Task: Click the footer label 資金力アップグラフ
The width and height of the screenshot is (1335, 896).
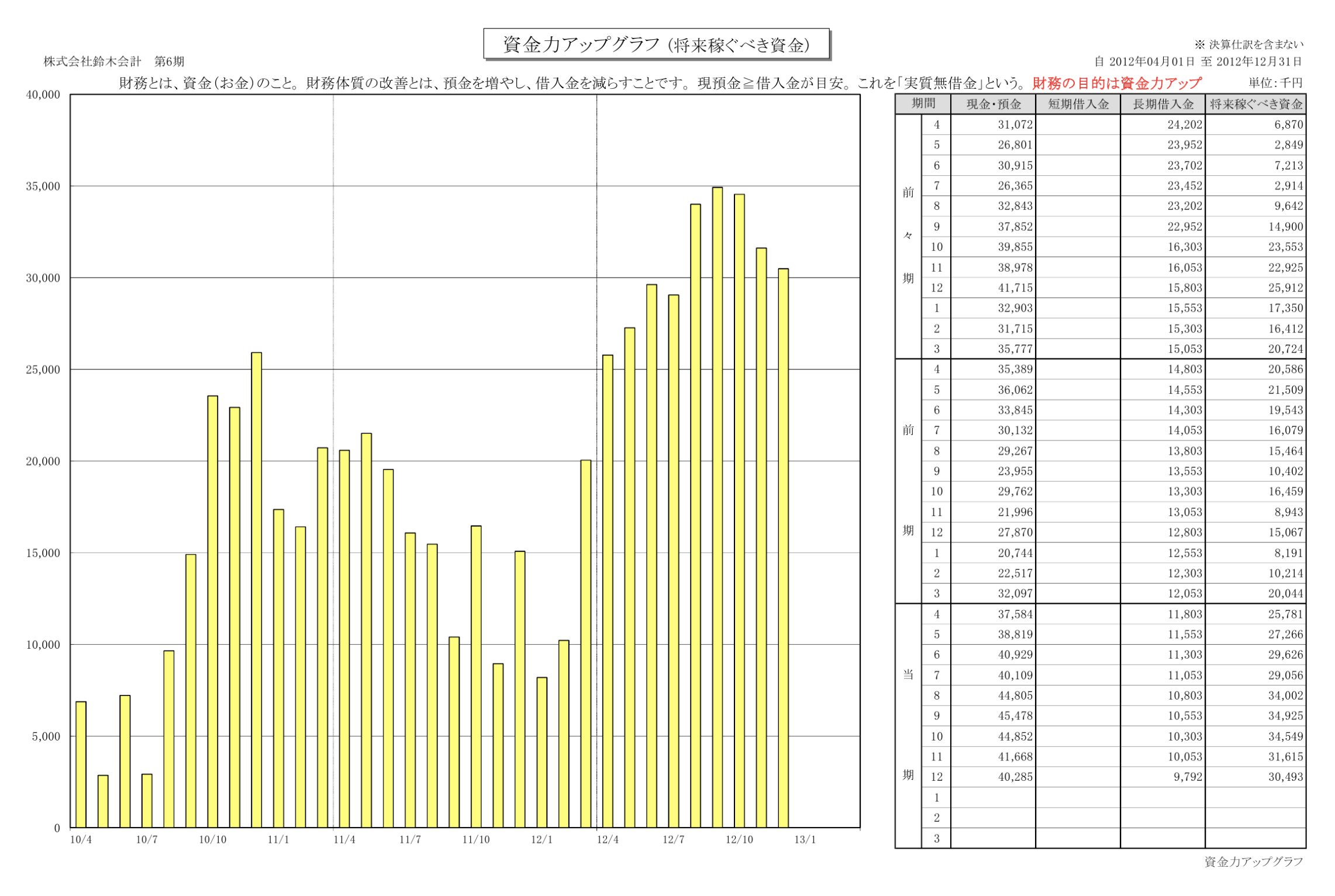Action: (x=1253, y=861)
